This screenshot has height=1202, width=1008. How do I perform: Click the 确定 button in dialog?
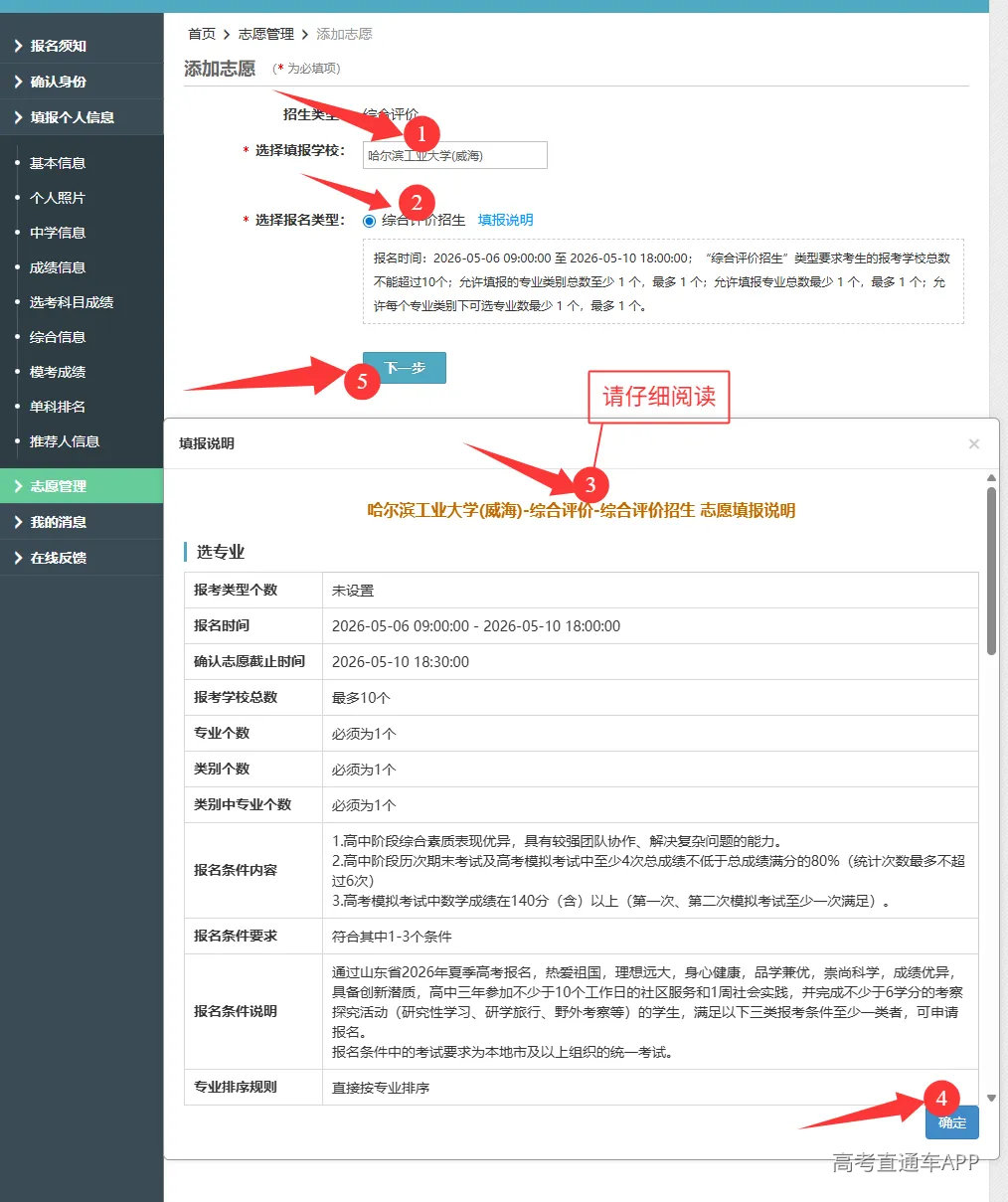[952, 1122]
